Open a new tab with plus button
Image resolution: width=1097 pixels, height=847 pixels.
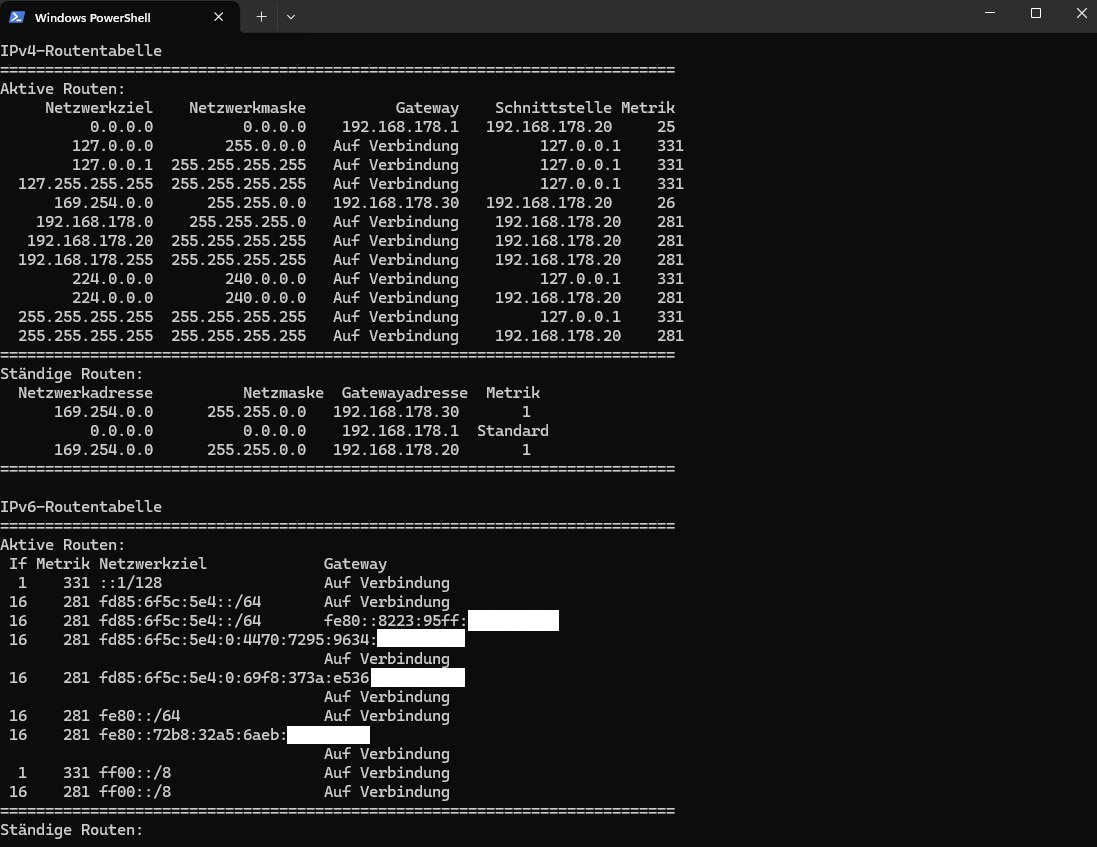[x=261, y=17]
